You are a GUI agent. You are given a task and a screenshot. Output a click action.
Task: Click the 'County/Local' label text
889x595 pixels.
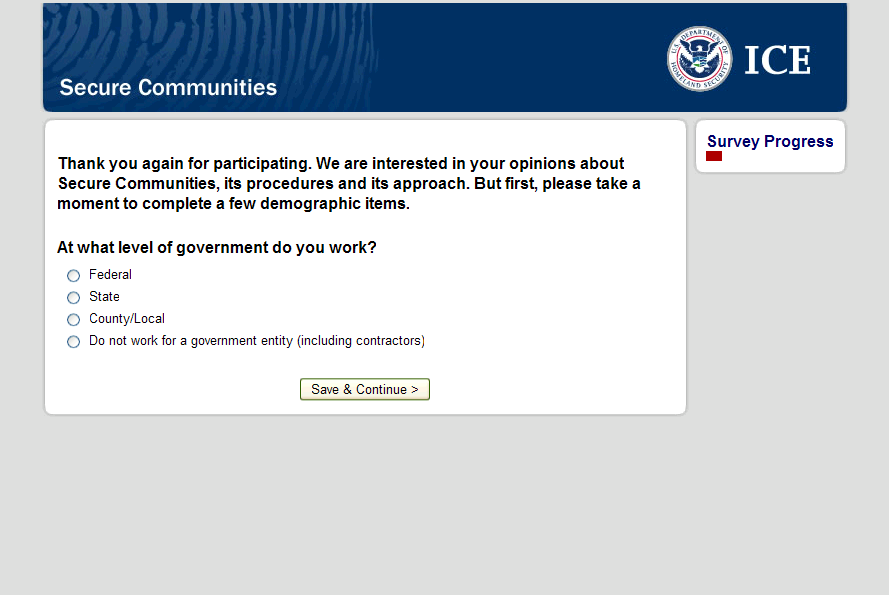[x=127, y=319]
